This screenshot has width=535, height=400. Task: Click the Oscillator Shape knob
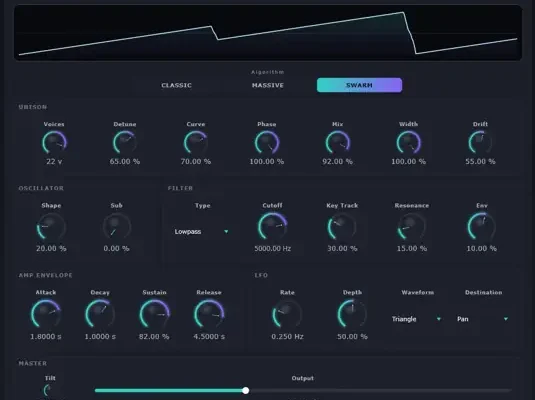click(51, 227)
